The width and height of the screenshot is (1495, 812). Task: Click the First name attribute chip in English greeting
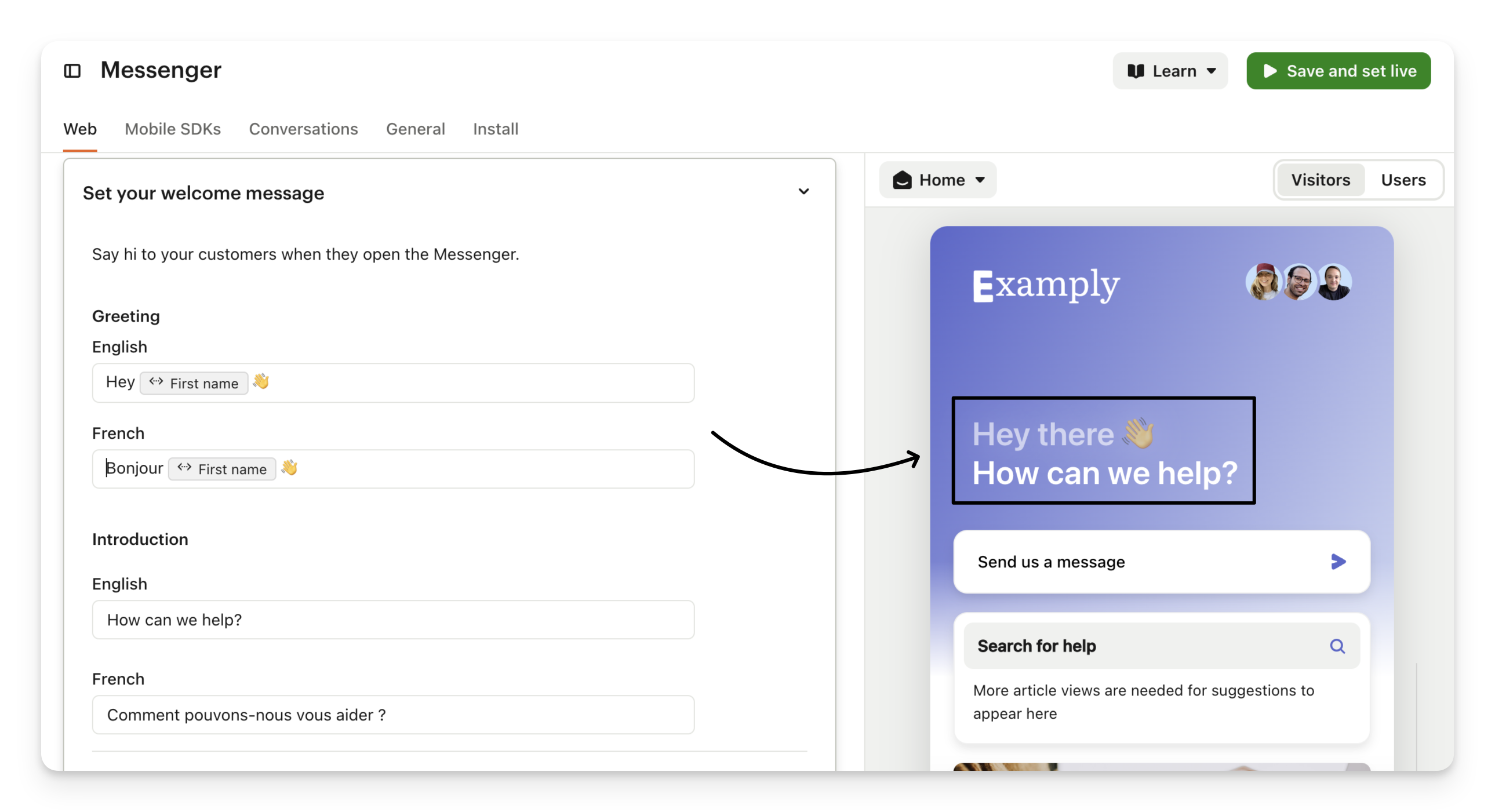tap(194, 383)
